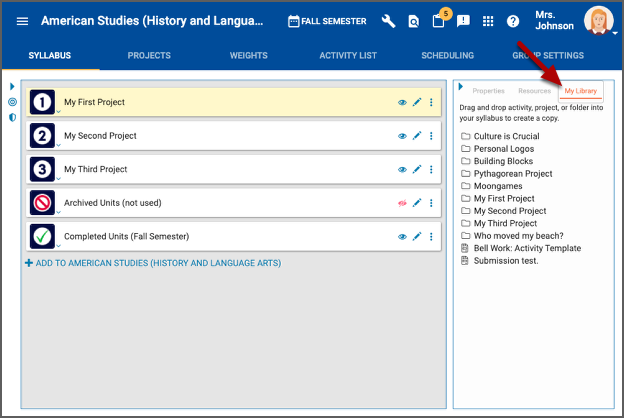
Task: Open the notifications icon with badge
Action: (x=438, y=21)
